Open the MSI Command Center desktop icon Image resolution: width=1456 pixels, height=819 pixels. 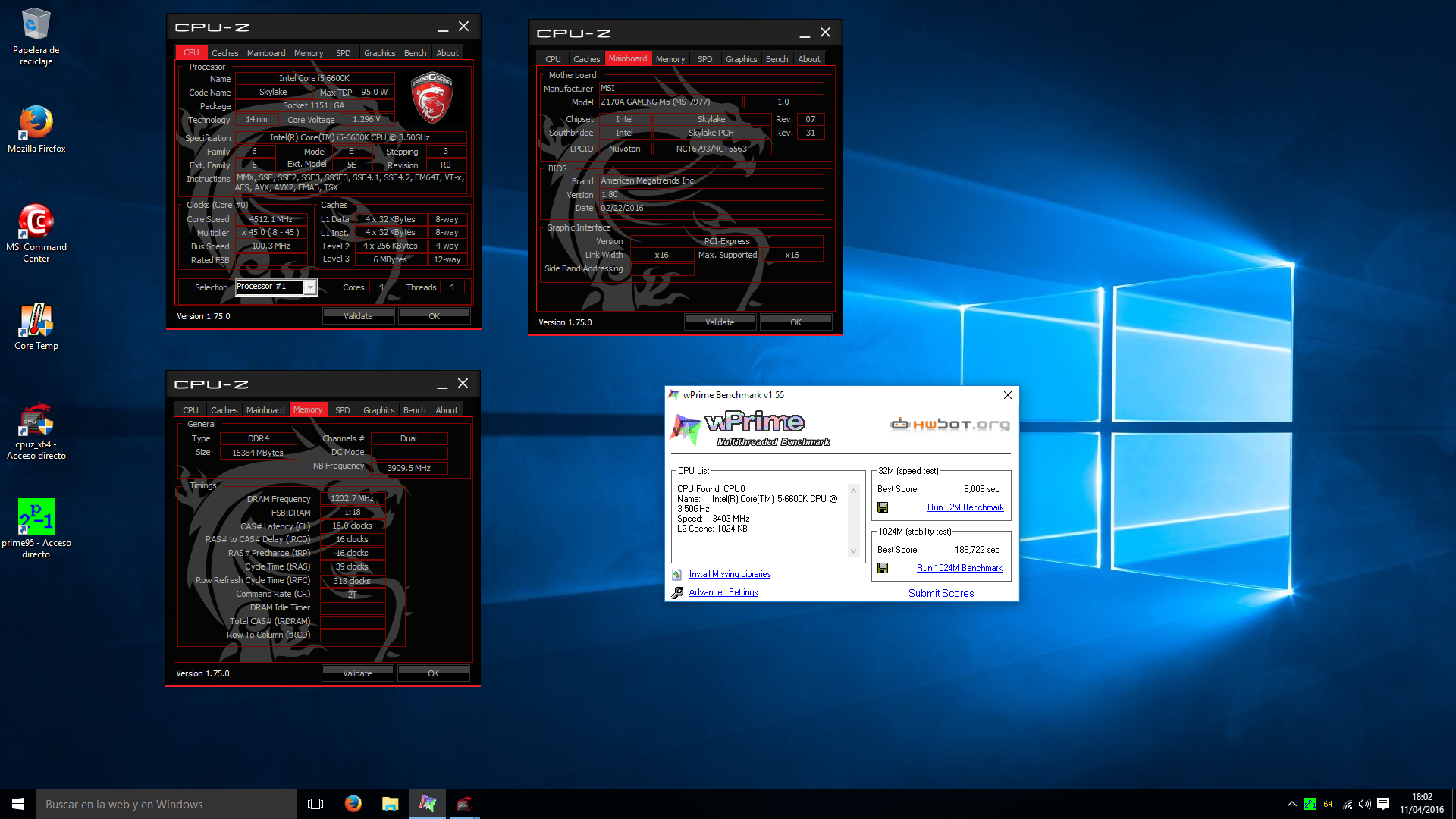[x=36, y=234]
